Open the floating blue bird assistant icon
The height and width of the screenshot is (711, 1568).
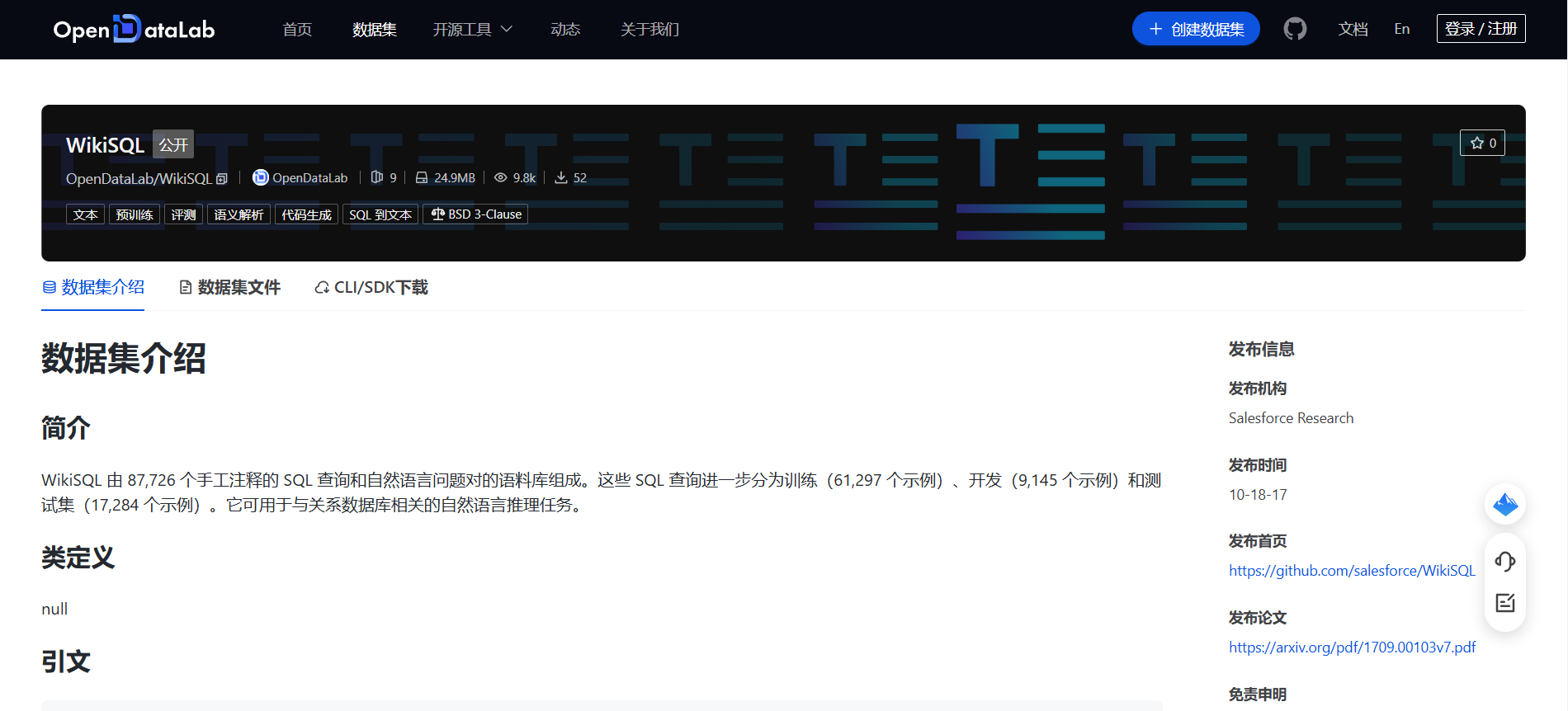[1505, 504]
